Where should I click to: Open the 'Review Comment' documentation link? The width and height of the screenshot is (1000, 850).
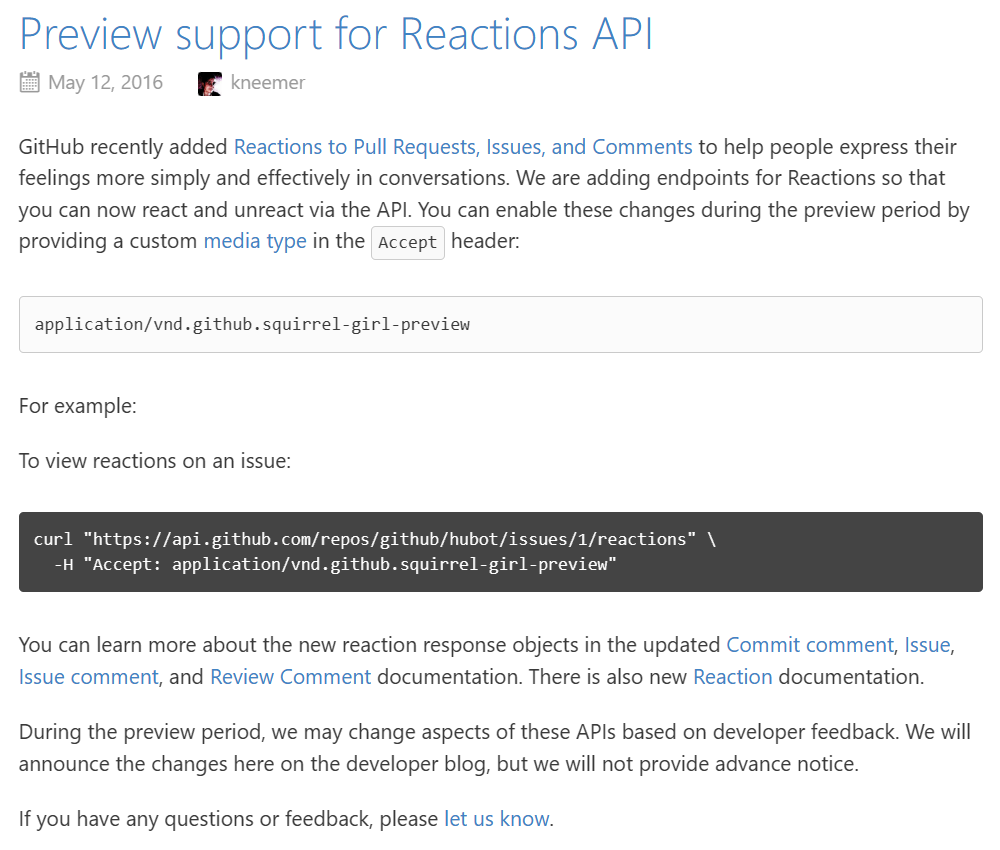point(290,677)
